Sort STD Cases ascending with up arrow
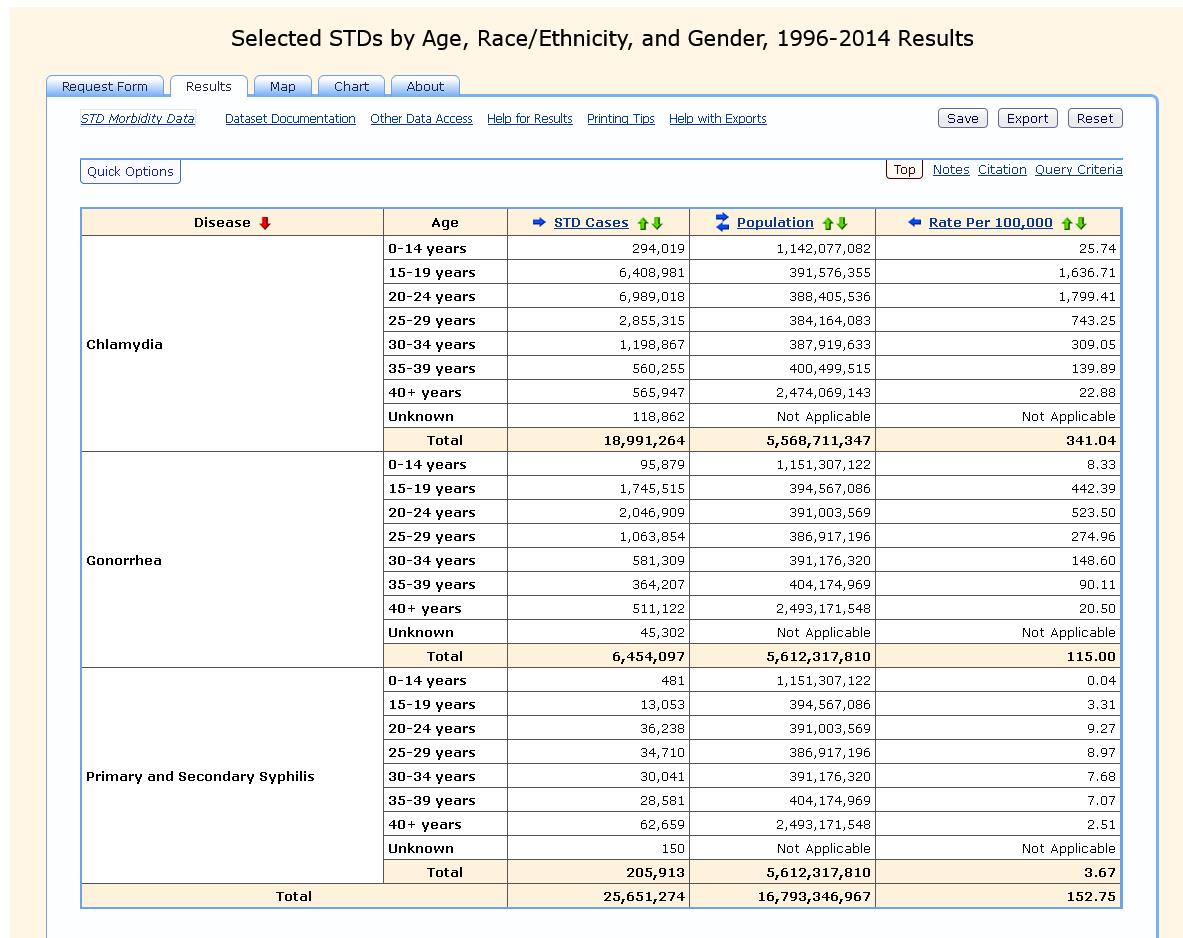Image resolution: width=1183 pixels, height=938 pixels. 643,224
